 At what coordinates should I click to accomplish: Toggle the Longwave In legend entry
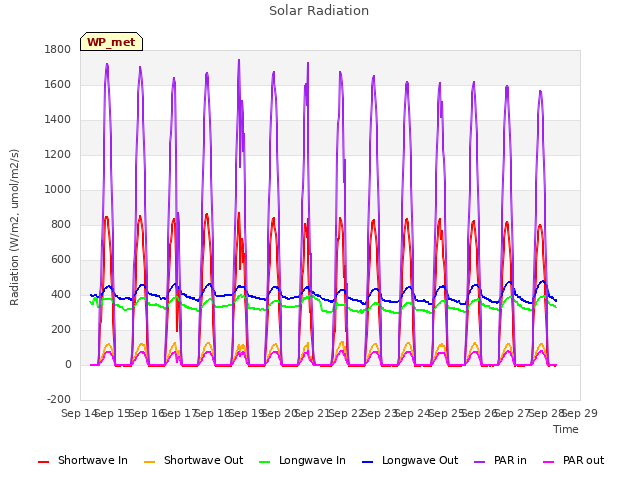tap(302, 460)
